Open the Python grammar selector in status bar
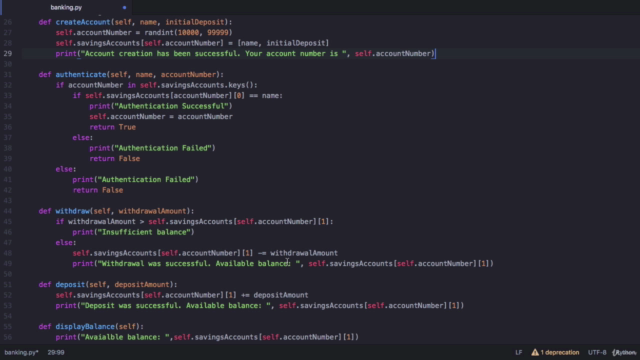 [624, 352]
